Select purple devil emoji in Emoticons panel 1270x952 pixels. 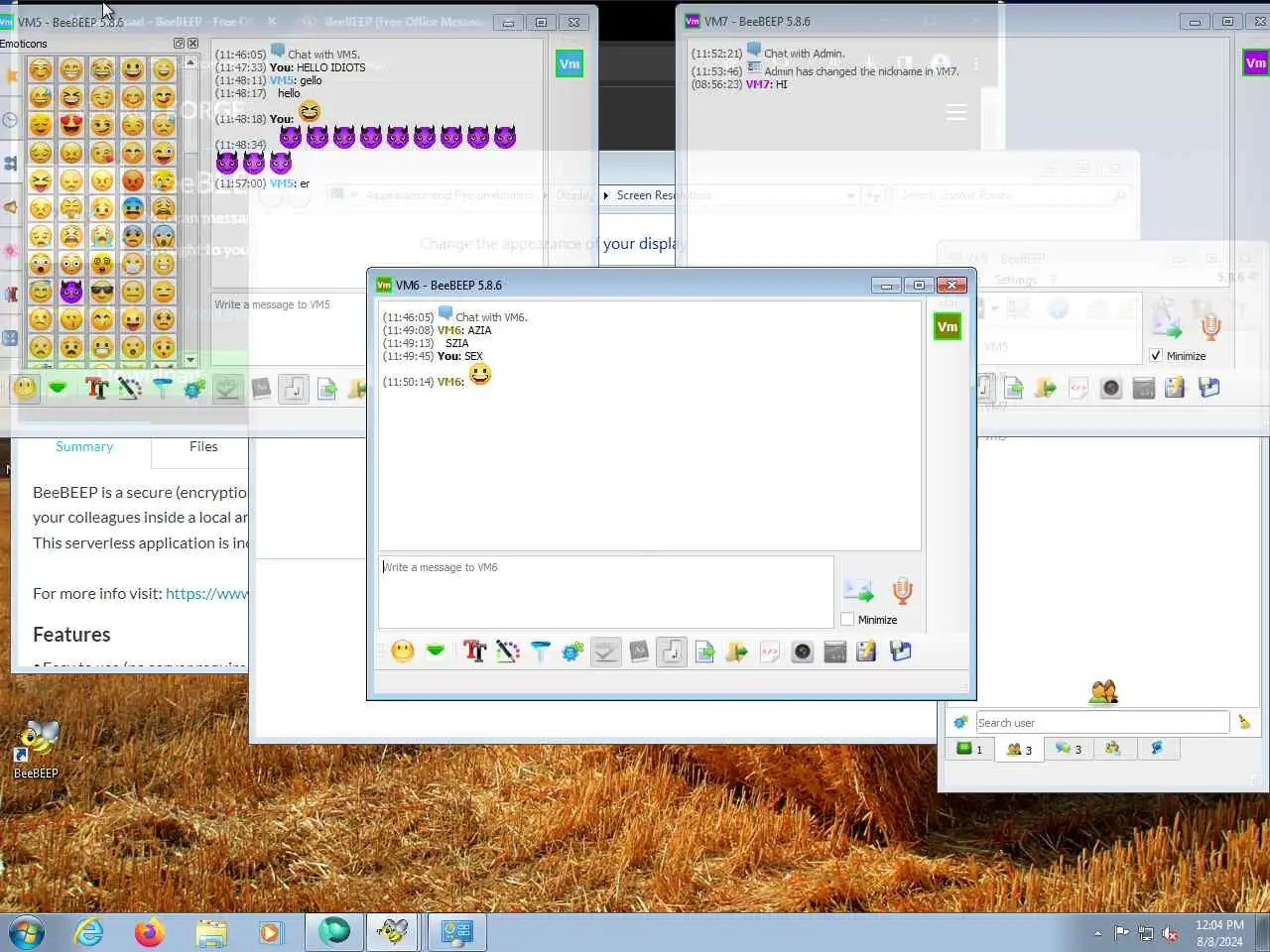71,292
